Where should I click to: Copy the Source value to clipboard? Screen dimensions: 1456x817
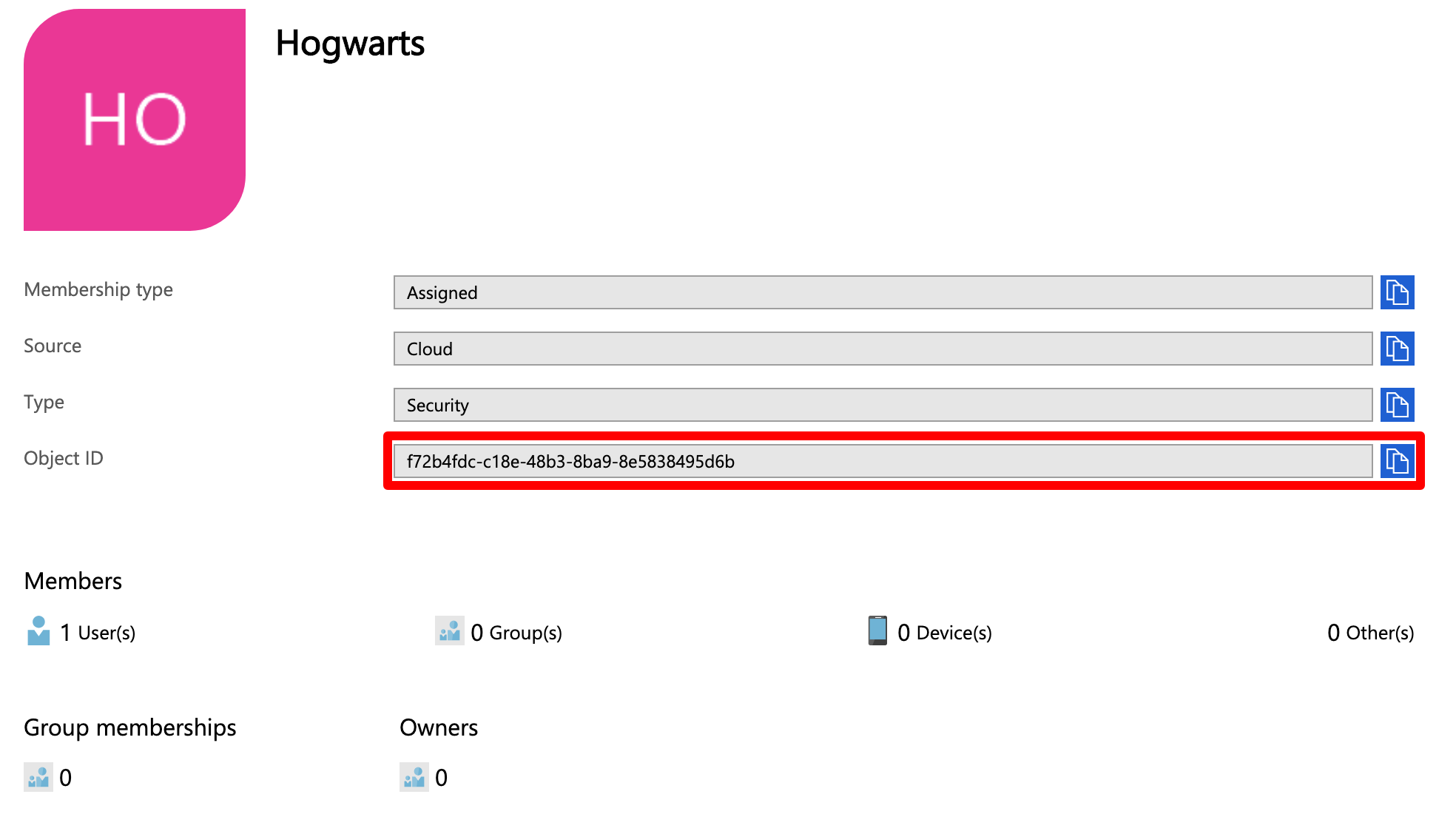(x=1397, y=349)
